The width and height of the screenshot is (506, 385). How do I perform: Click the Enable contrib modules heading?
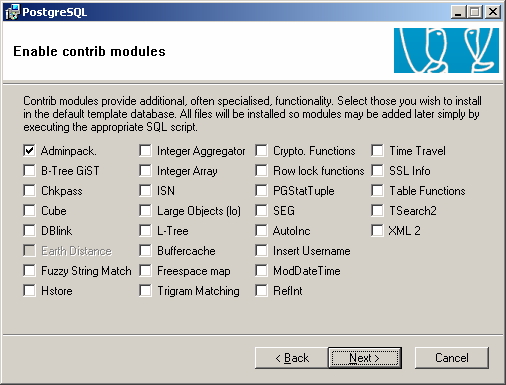(89, 51)
